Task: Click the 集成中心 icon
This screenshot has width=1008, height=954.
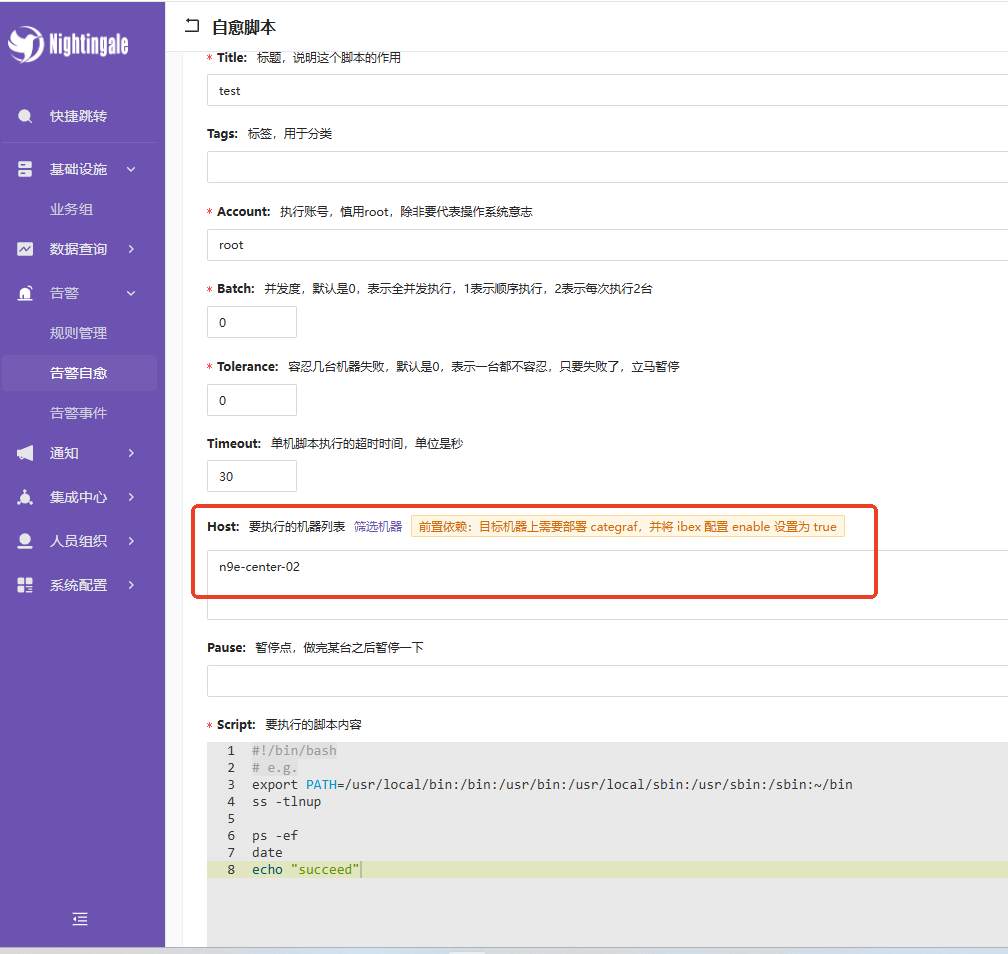Action: pyautogui.click(x=25, y=497)
